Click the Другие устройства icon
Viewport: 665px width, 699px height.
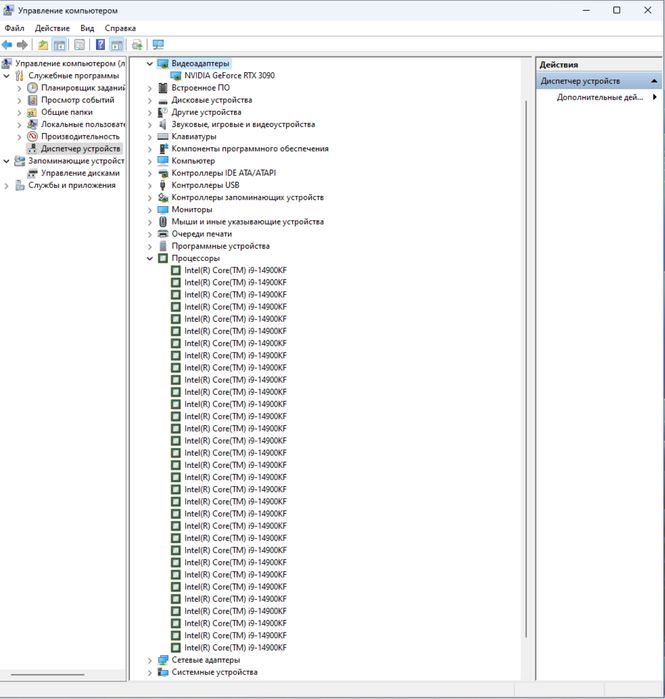163,112
